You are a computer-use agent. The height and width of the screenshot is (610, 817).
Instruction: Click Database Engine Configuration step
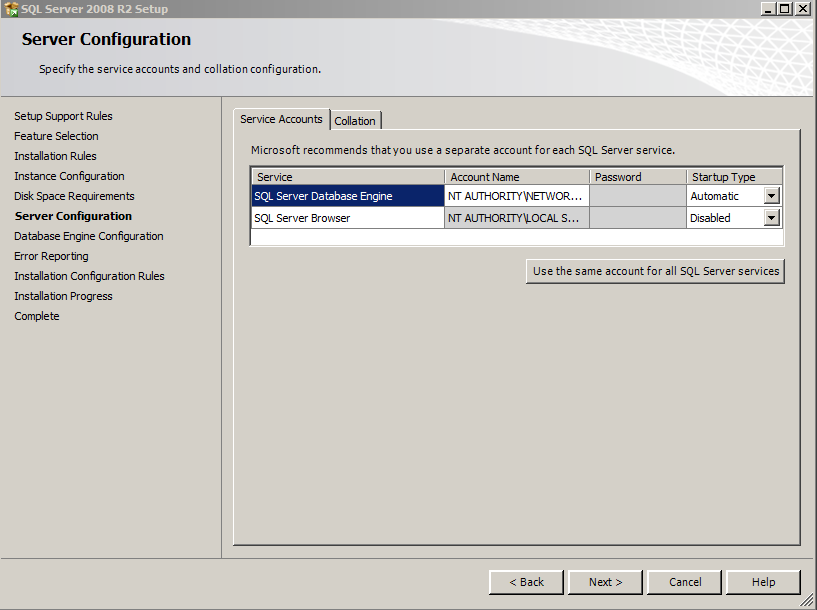pyautogui.click(x=89, y=236)
